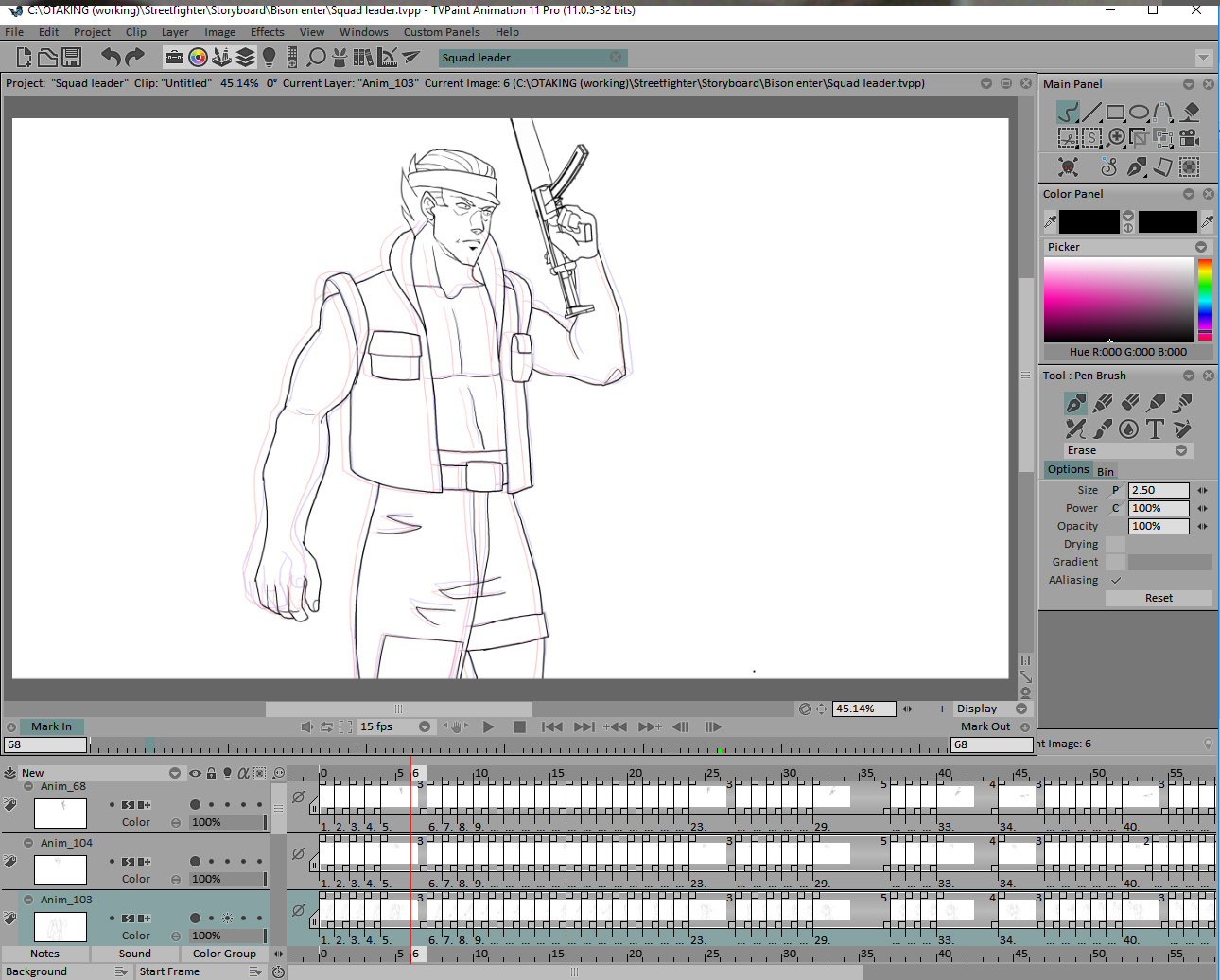
Task: Open the File menu
Action: point(14,32)
